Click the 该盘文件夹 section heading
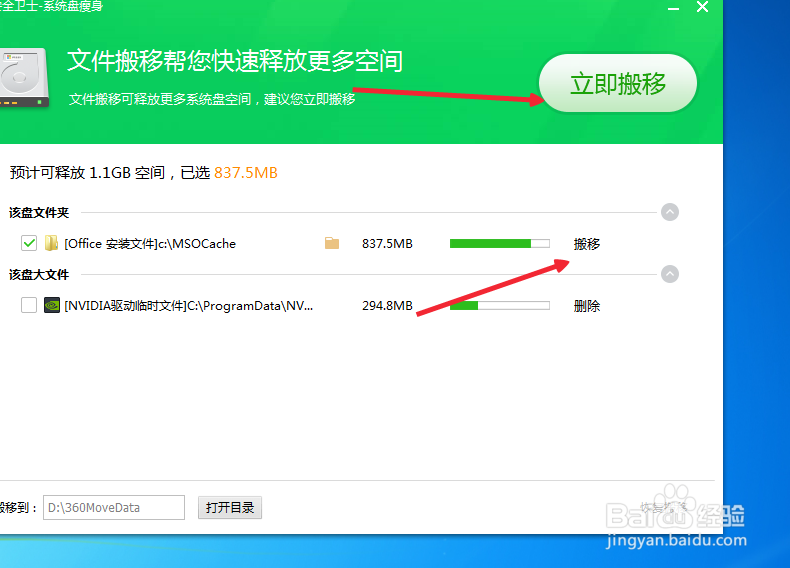Screen dimensions: 790x568 (x=39, y=213)
